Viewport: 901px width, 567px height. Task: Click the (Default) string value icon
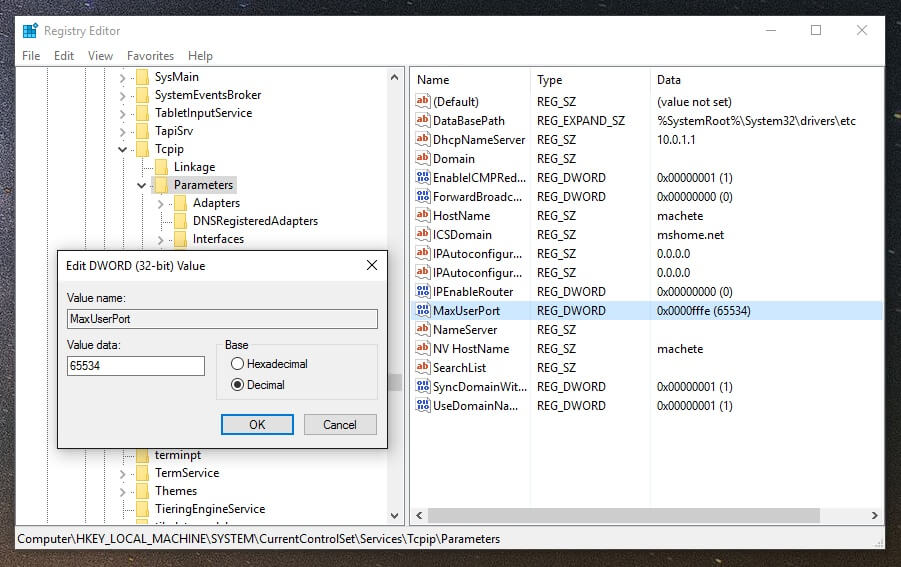(x=423, y=101)
